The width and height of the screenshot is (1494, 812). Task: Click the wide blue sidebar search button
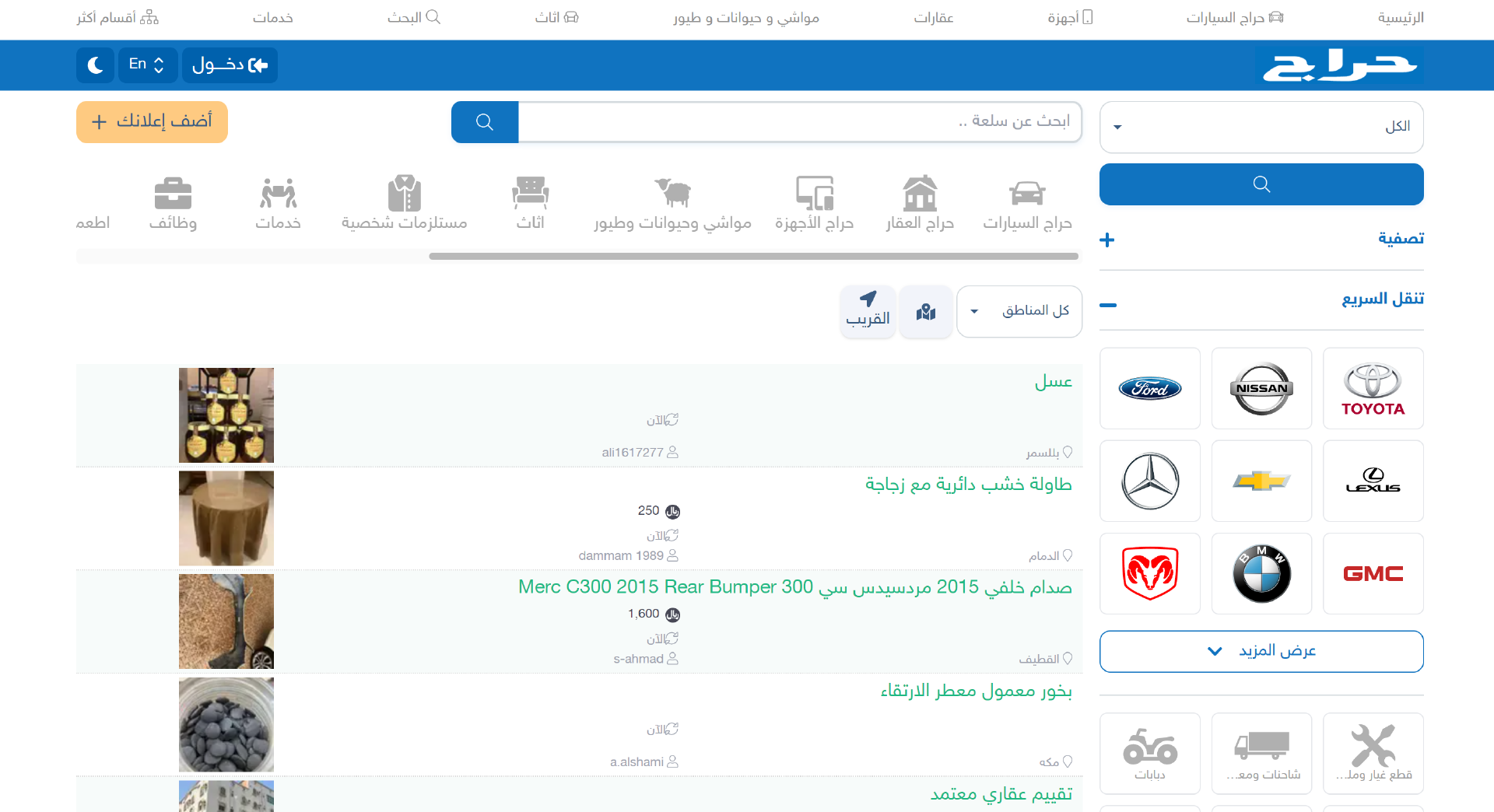coord(1261,184)
